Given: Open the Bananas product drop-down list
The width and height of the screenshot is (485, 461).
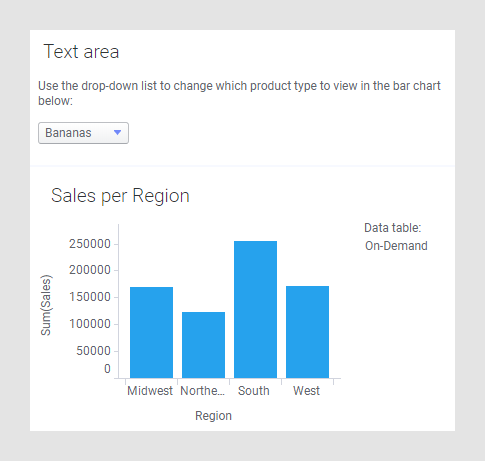Looking at the screenshot, I should click(83, 133).
